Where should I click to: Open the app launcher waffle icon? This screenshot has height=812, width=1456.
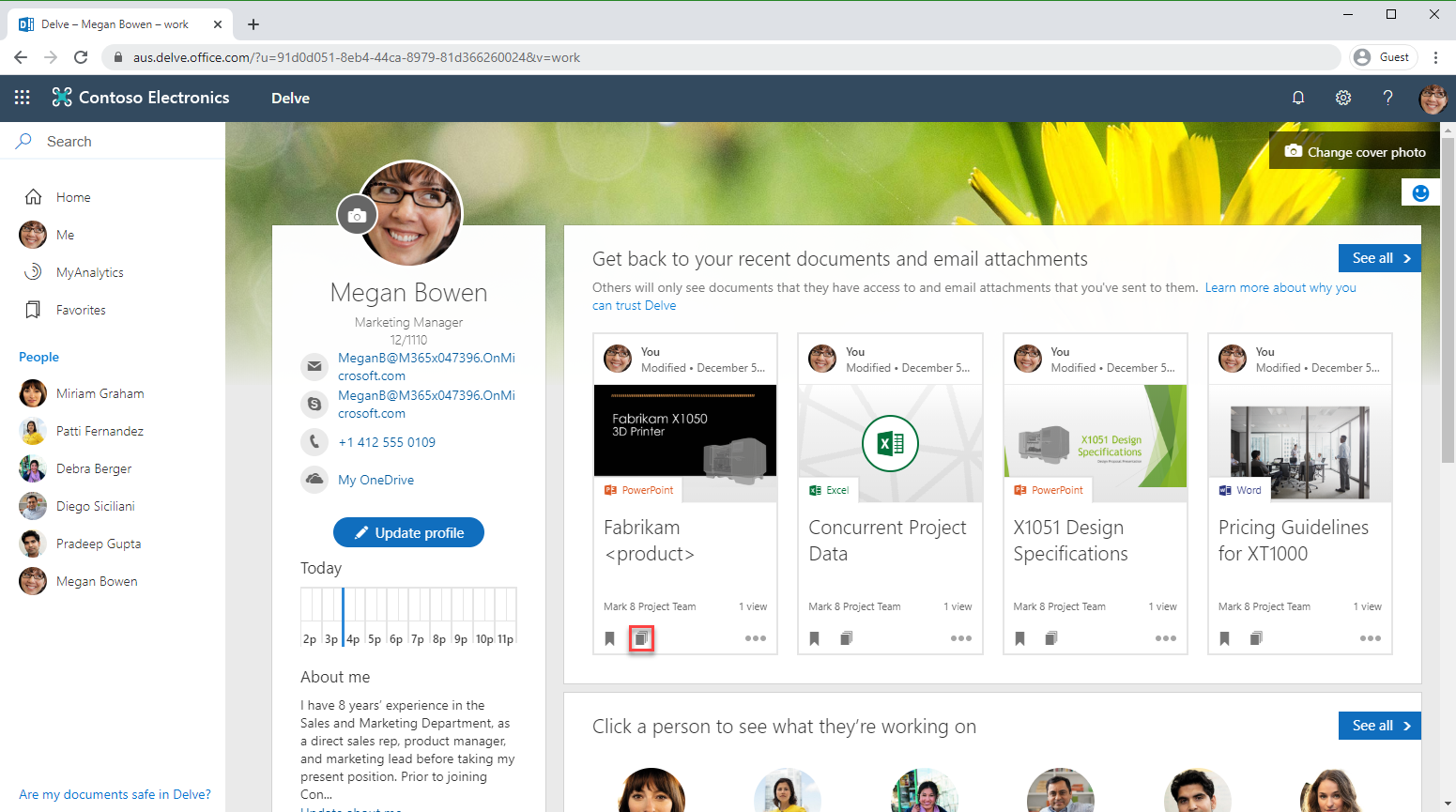click(23, 98)
